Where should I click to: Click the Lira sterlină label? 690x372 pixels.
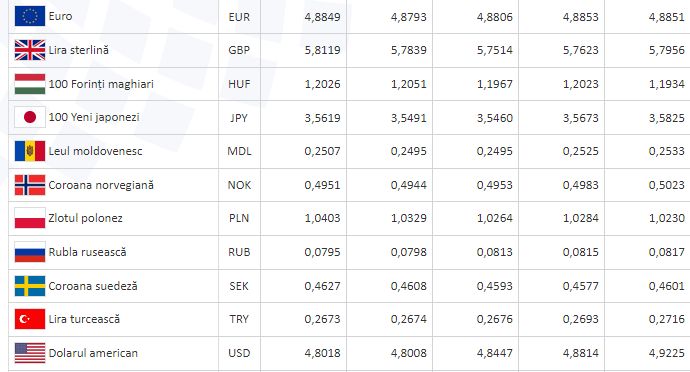click(x=78, y=50)
